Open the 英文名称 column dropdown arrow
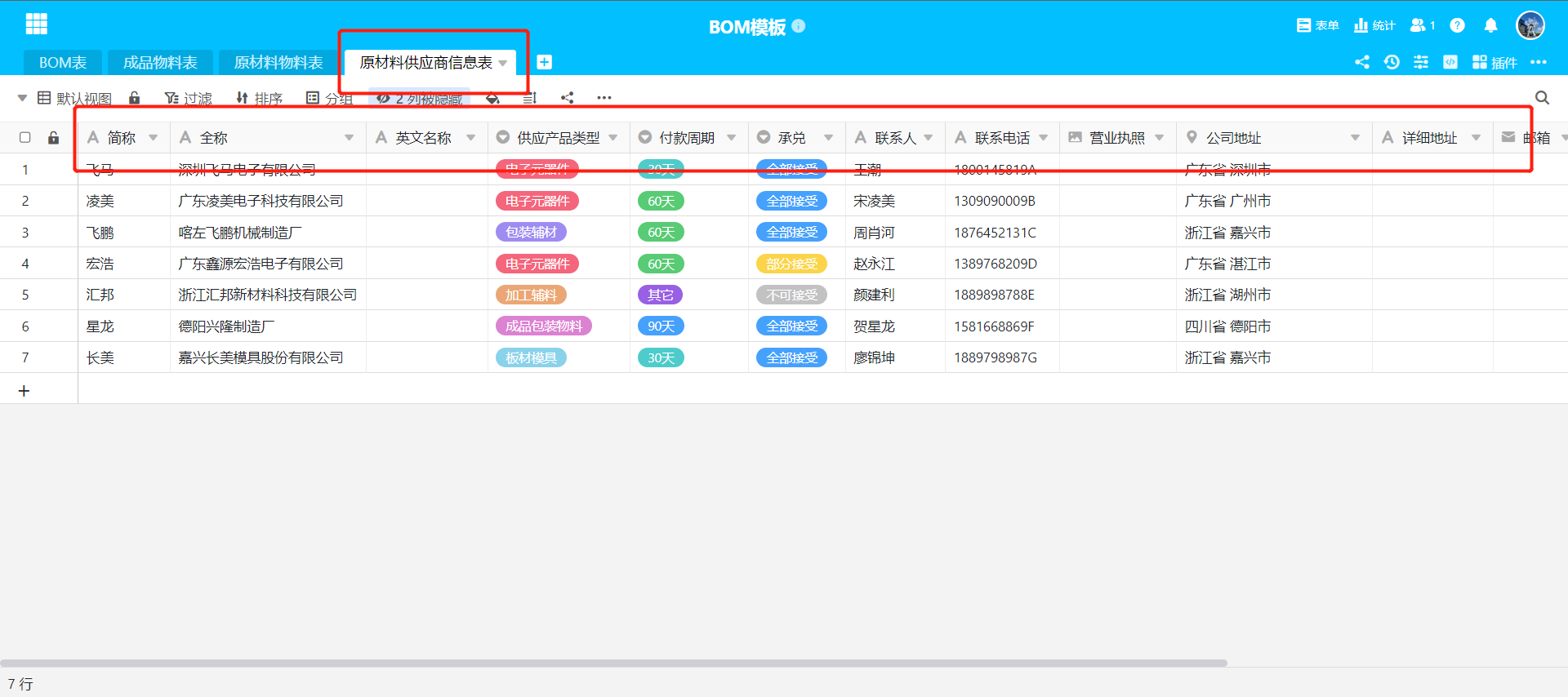This screenshot has height=697, width=1568. 471,137
